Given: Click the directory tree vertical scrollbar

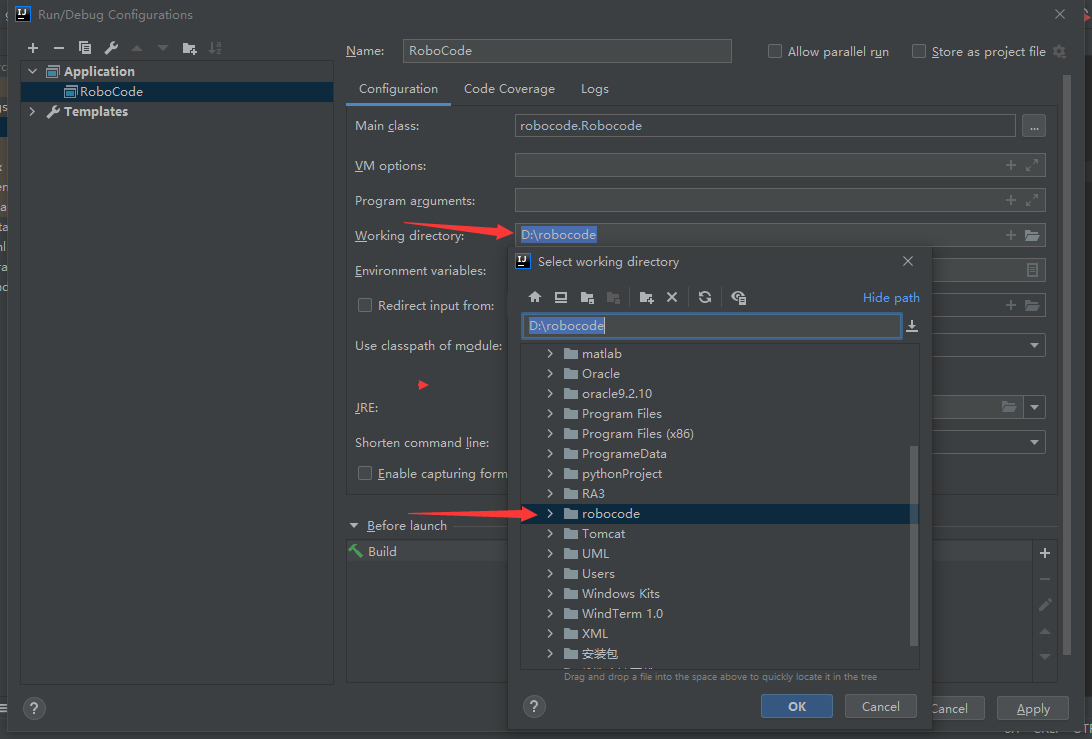Looking at the screenshot, I should point(914,546).
